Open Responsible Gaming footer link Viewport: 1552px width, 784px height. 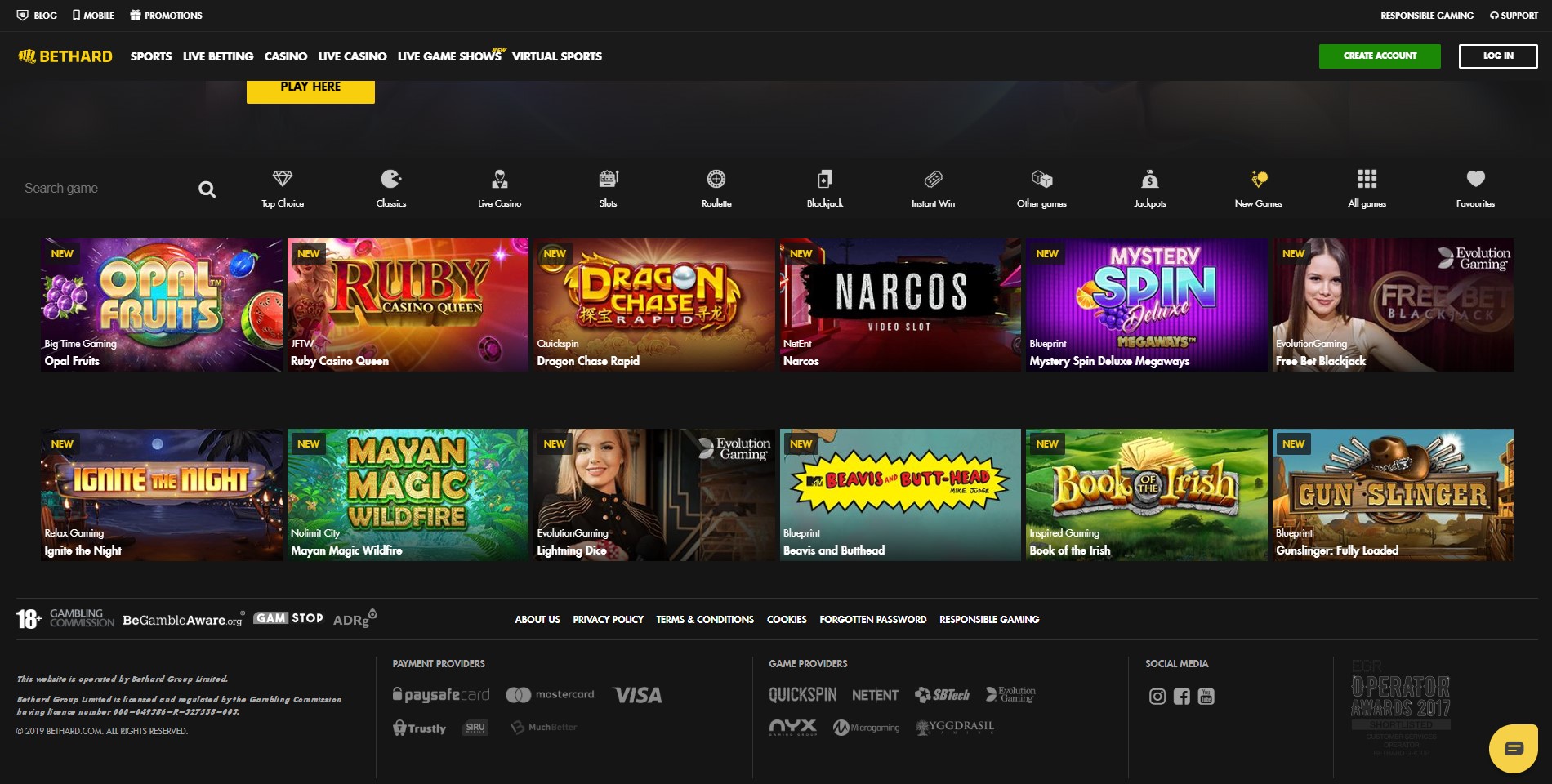(x=989, y=620)
